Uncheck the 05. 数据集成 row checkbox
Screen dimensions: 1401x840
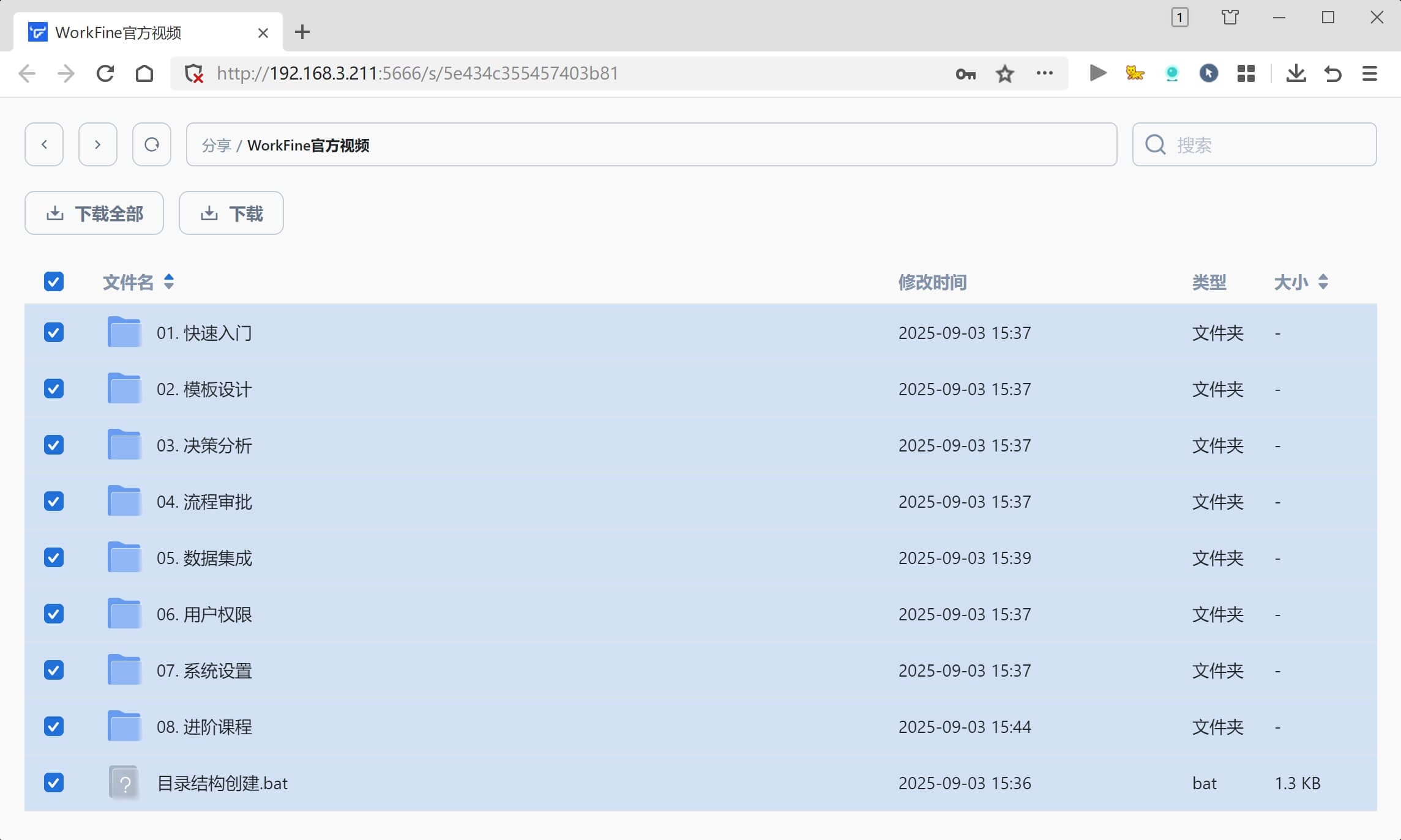tap(54, 557)
